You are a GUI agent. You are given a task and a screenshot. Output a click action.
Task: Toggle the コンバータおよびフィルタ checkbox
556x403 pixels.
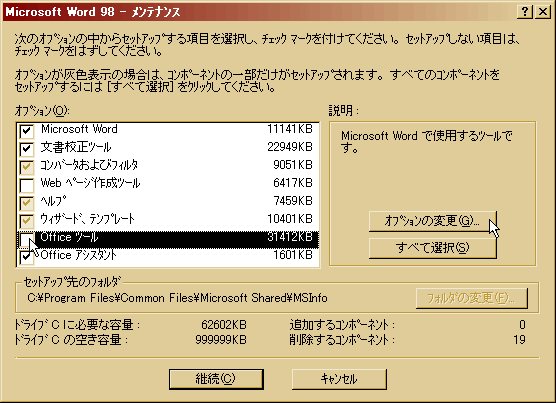27,167
